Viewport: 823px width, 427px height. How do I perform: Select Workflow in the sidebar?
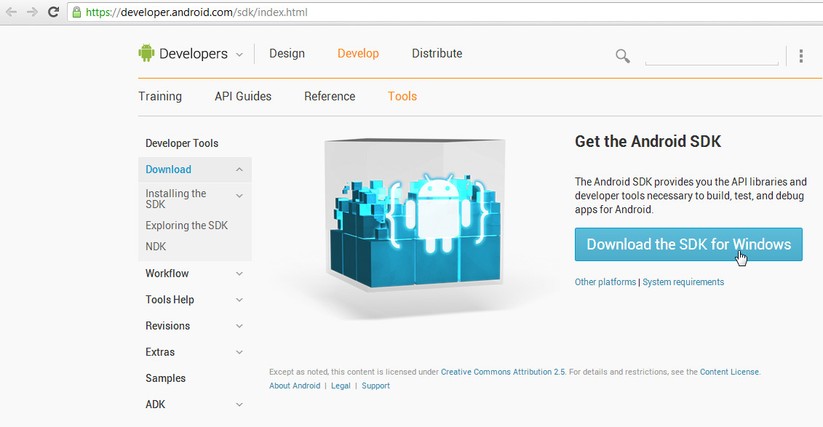click(167, 273)
